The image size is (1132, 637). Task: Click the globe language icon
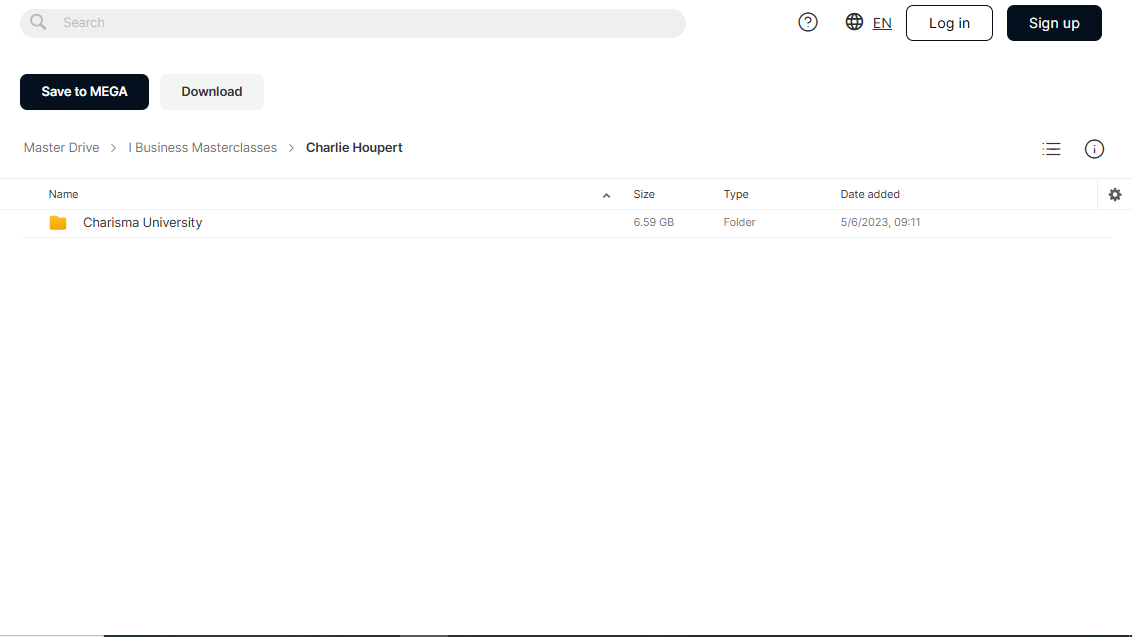click(x=854, y=22)
